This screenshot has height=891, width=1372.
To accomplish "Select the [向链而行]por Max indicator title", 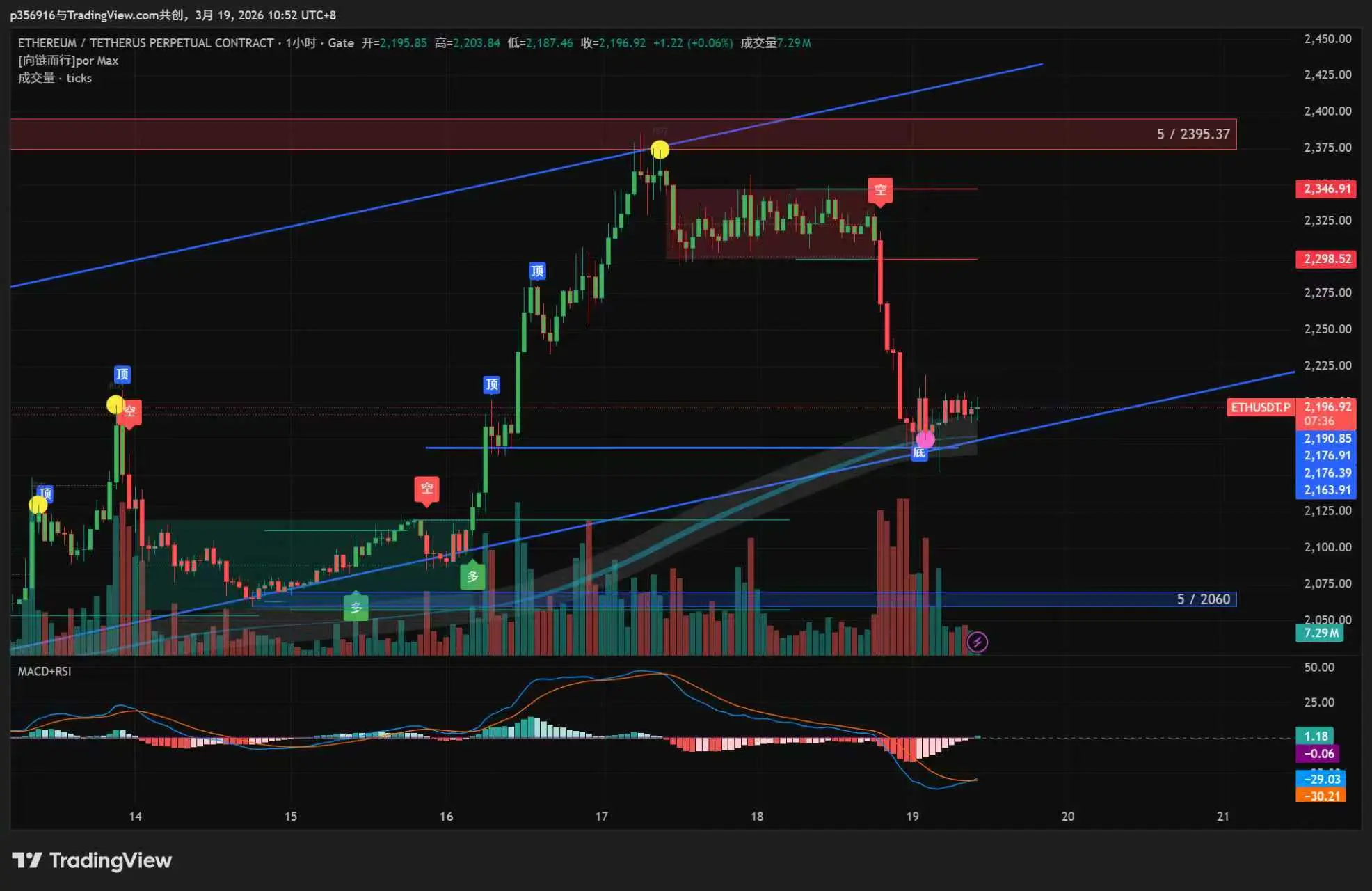I will [68, 61].
